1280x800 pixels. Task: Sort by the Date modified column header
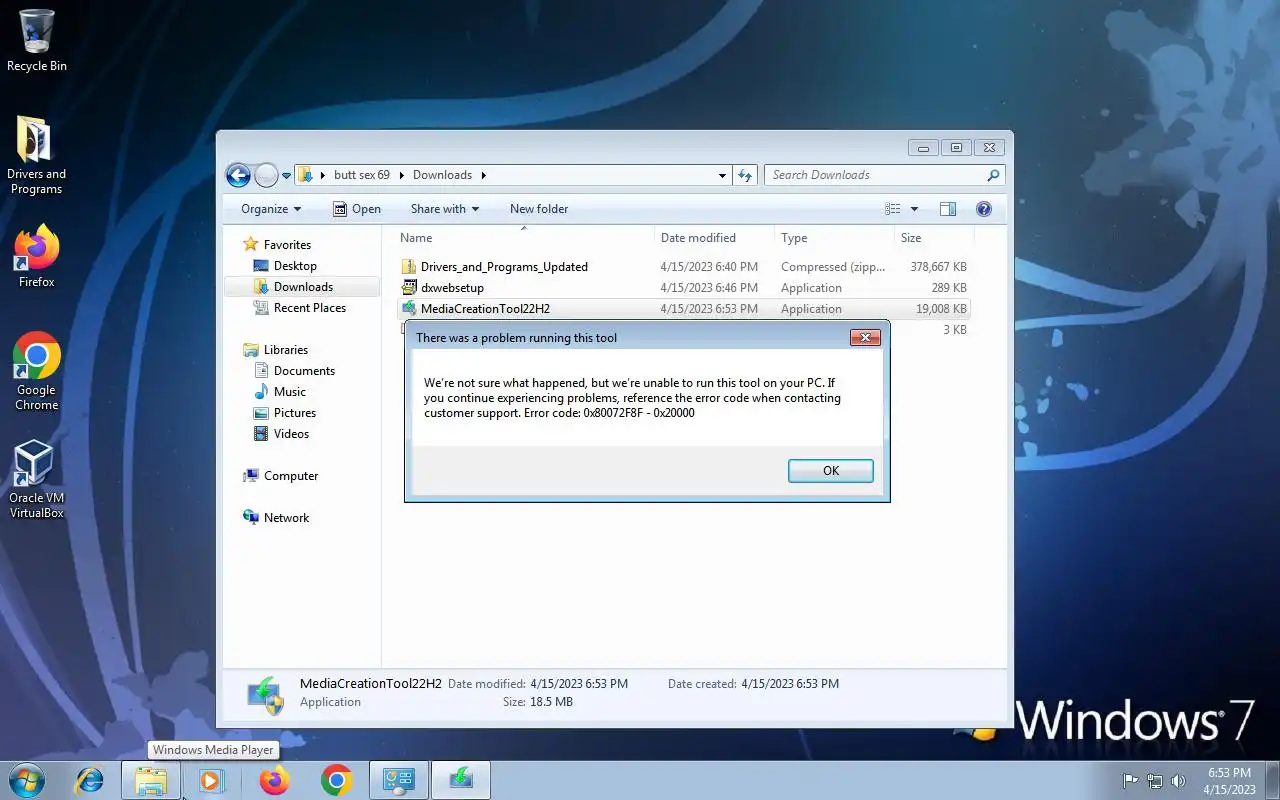click(x=714, y=238)
